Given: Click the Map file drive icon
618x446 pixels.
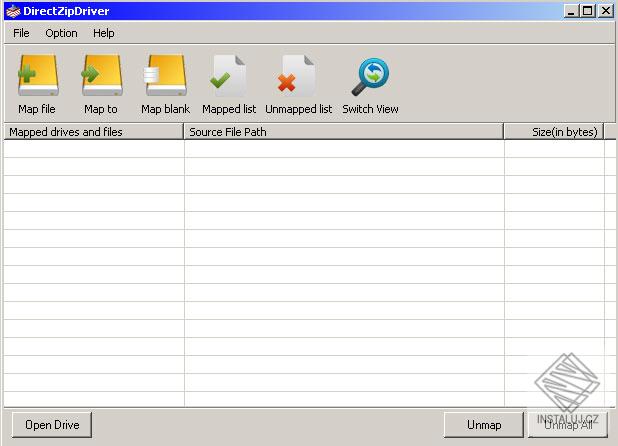Looking at the screenshot, I should 38,75.
